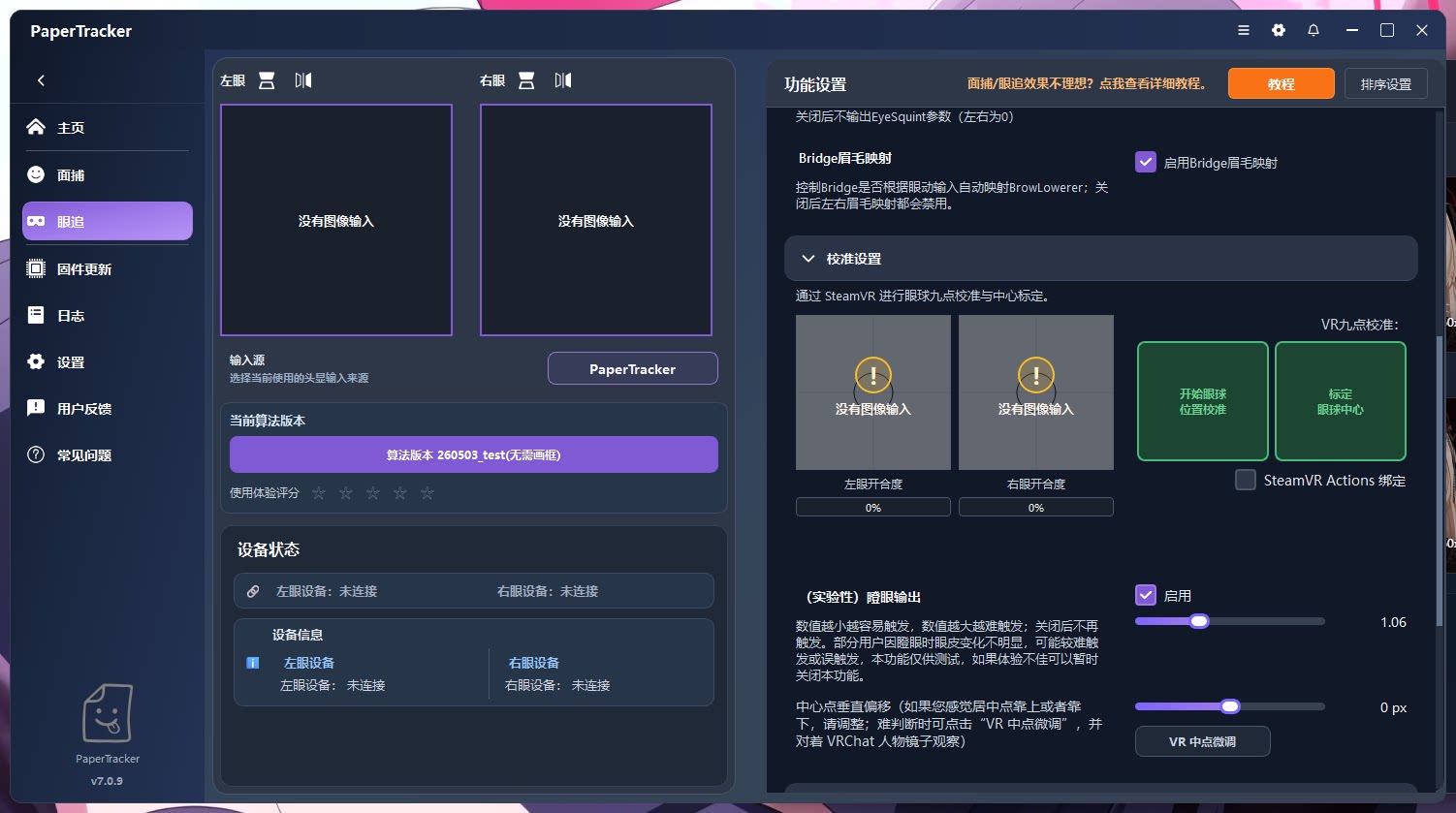Click the 右眼 camera preview under the header
The image size is (1456, 813).
click(596, 220)
